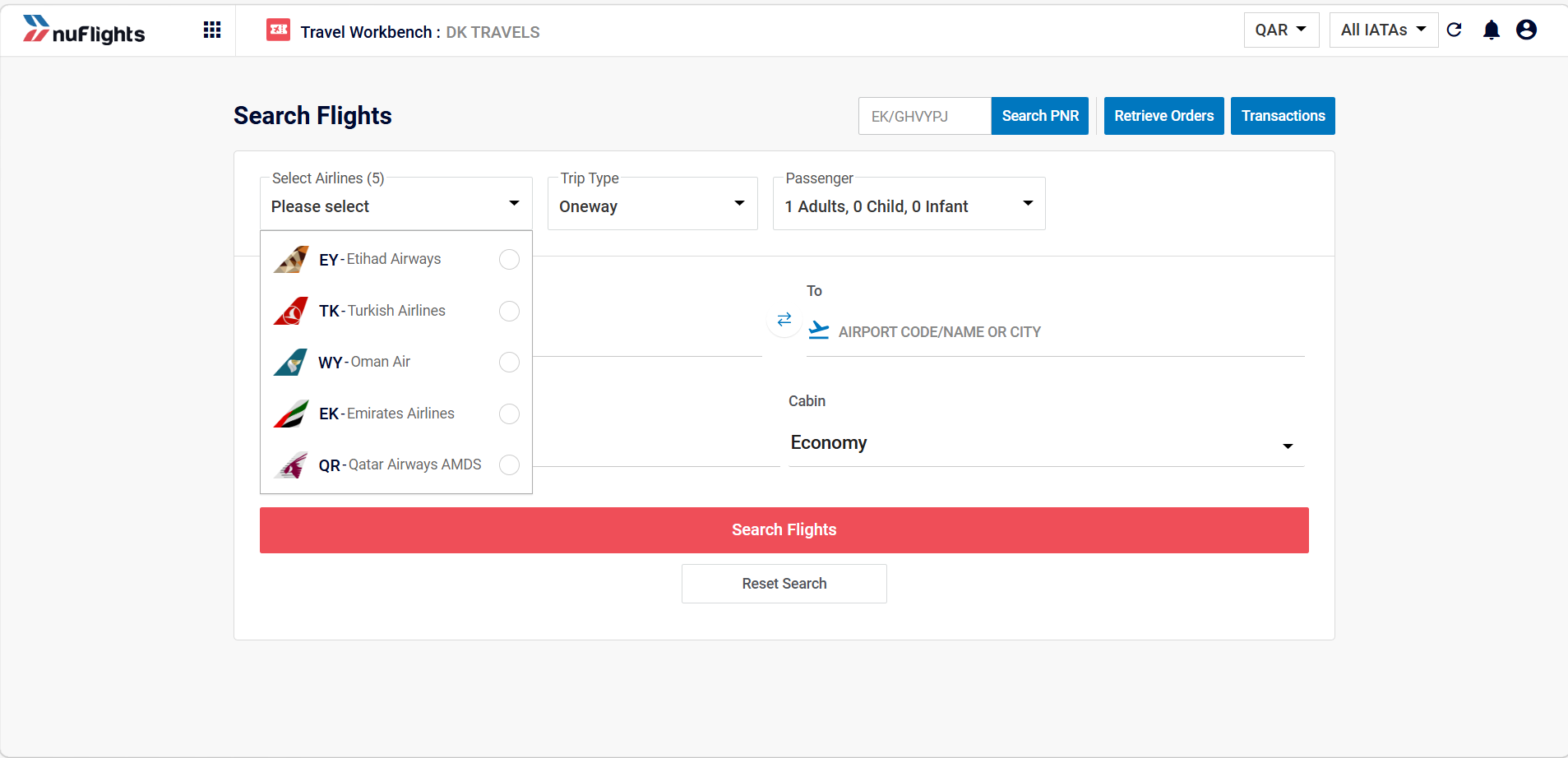
Task: Select TK-Turkish Airlines radio button
Action: click(510, 311)
